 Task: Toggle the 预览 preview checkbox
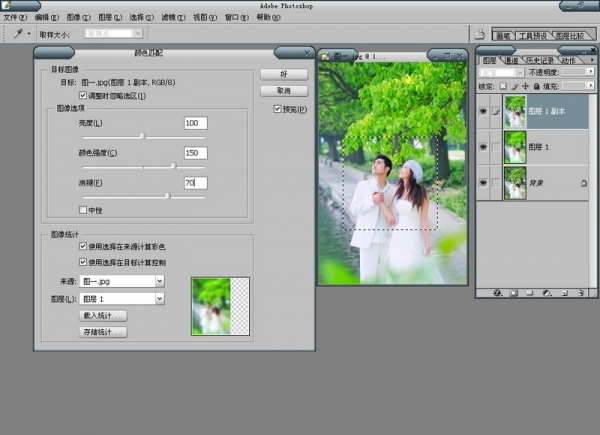[x=277, y=109]
